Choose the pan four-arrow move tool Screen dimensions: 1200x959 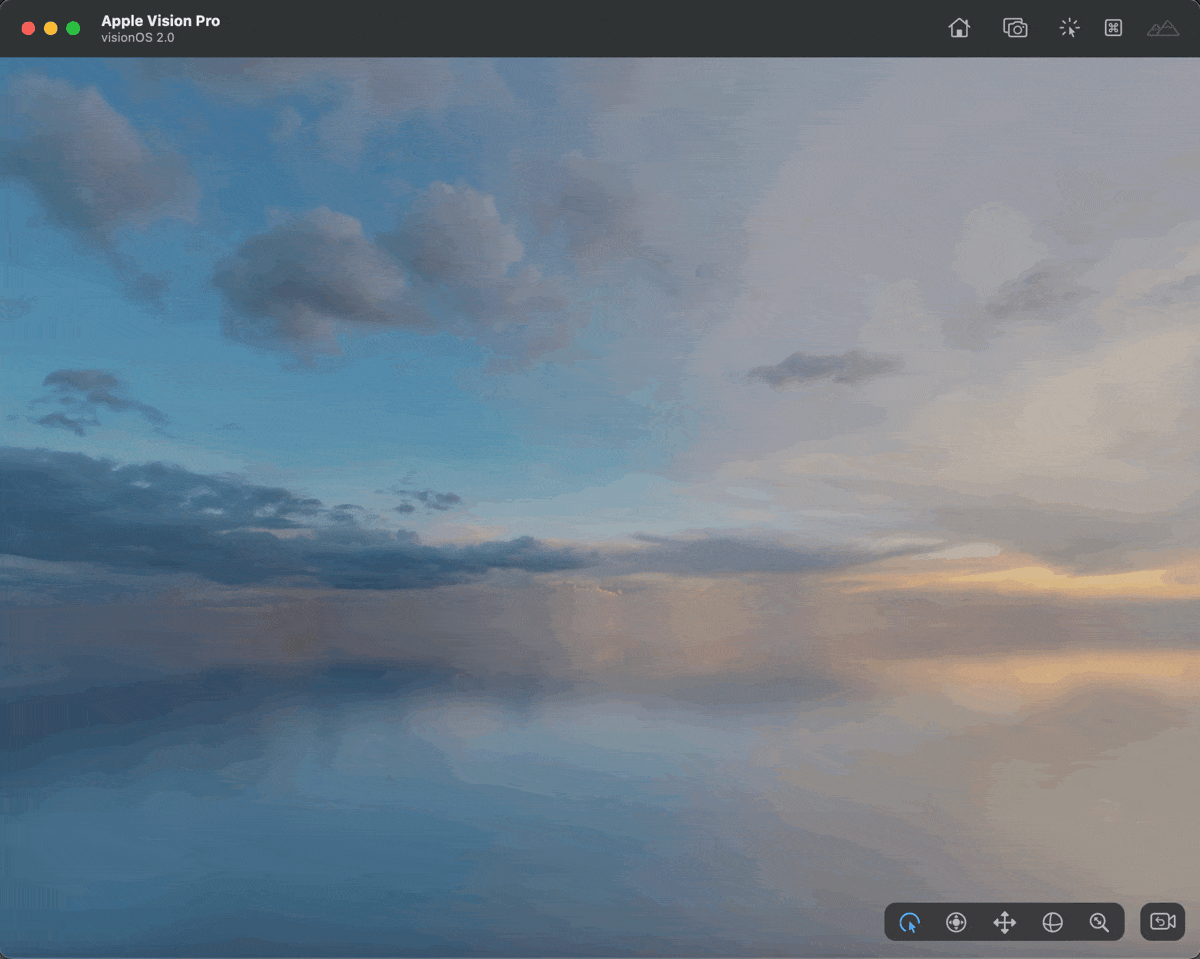click(x=1004, y=922)
